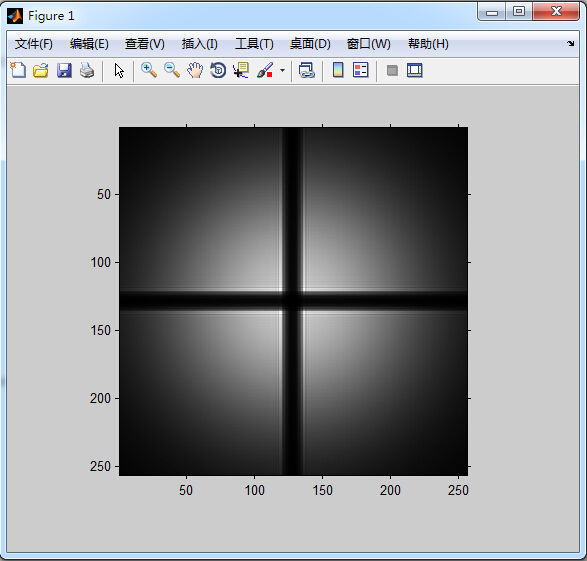Enable the Pan hand tool
The height and width of the screenshot is (561, 587).
[195, 70]
